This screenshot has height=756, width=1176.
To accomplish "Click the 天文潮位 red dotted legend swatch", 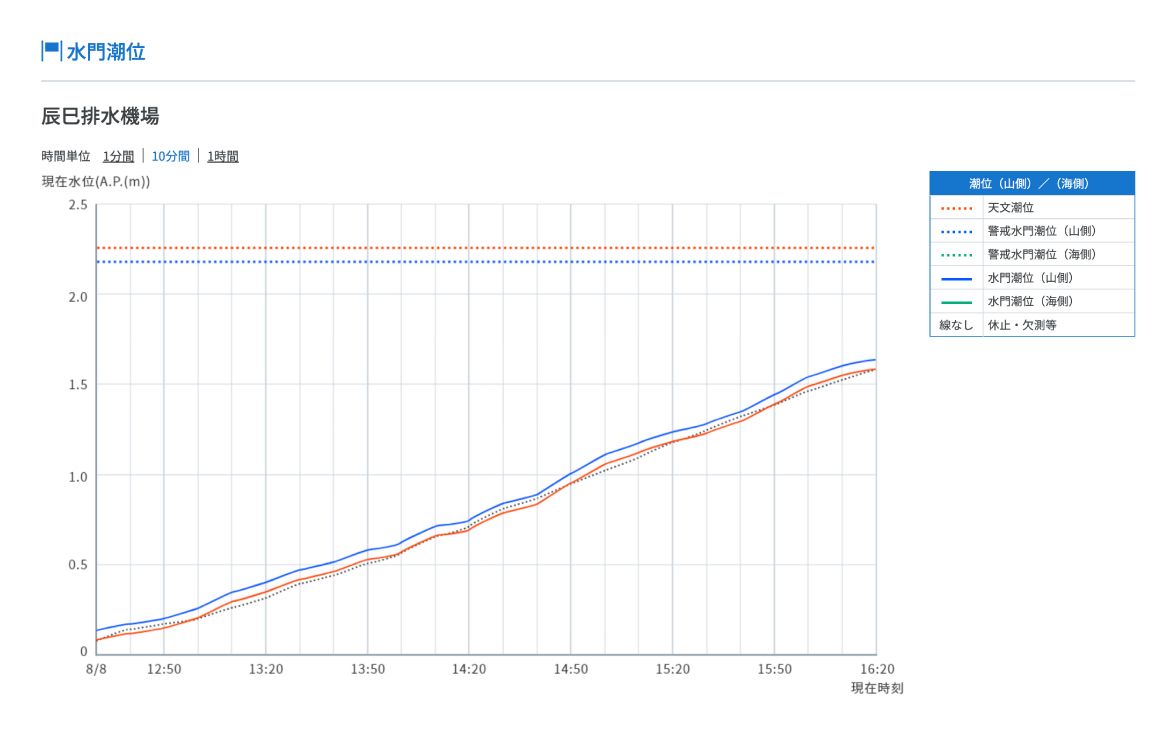I will [956, 208].
